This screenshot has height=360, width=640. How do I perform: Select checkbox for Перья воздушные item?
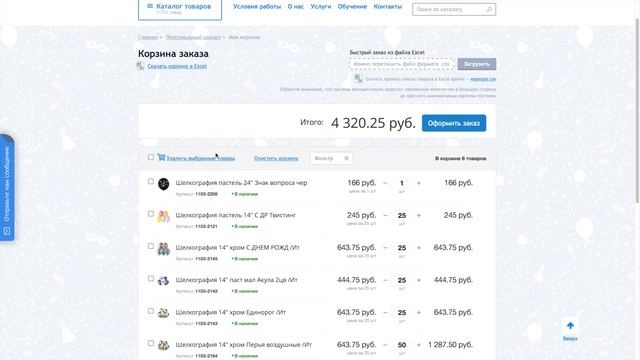151,343
